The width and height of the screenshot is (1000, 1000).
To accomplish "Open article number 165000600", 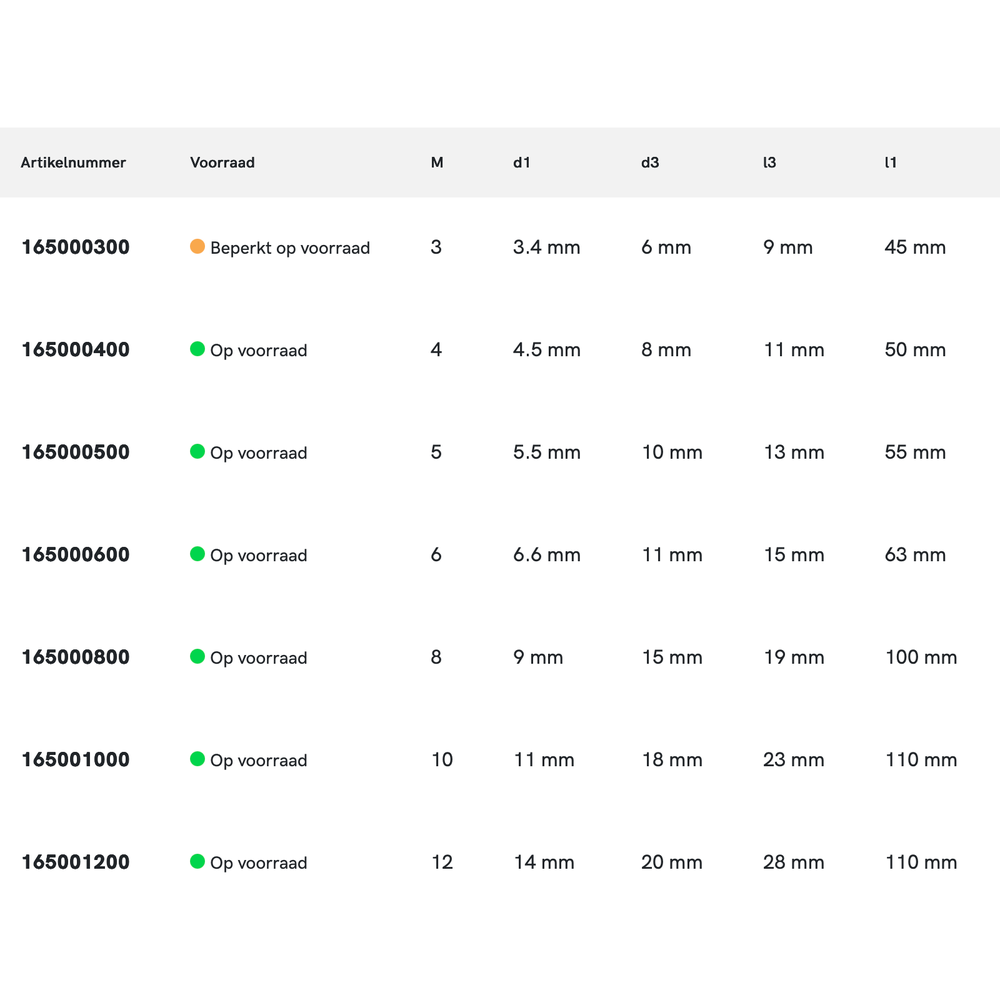I will [x=75, y=555].
